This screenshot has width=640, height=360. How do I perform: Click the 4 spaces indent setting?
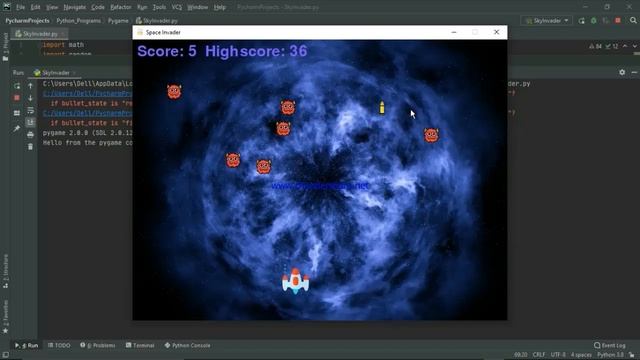point(581,355)
